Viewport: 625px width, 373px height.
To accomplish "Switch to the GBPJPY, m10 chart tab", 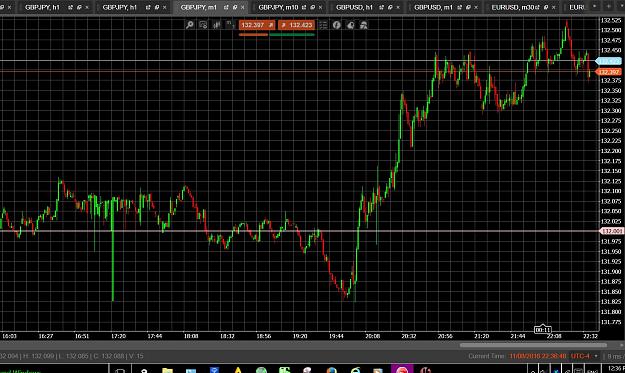I will pos(278,7).
